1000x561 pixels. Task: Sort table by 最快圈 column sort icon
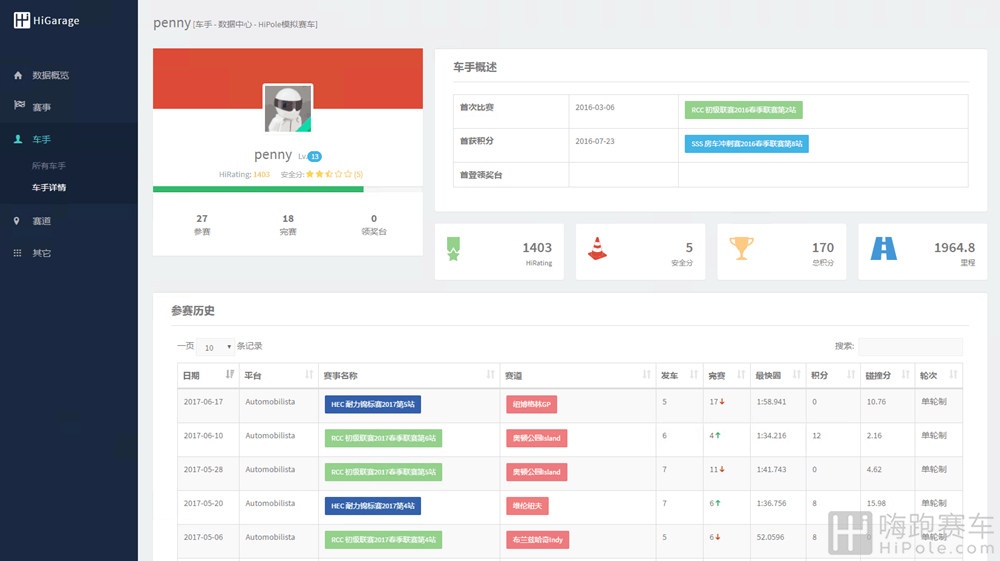point(797,375)
